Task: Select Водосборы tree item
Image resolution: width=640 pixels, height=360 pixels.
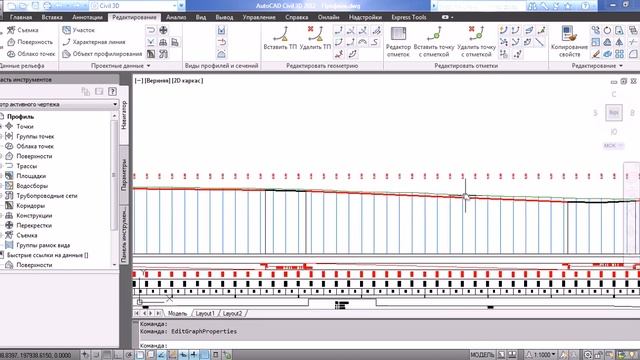Action: point(32,186)
